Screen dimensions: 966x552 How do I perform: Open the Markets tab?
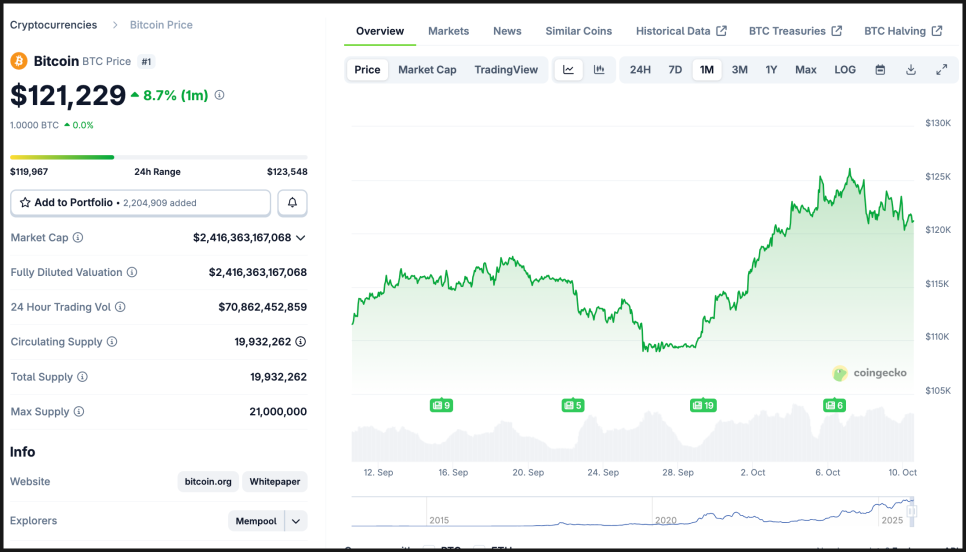click(448, 31)
